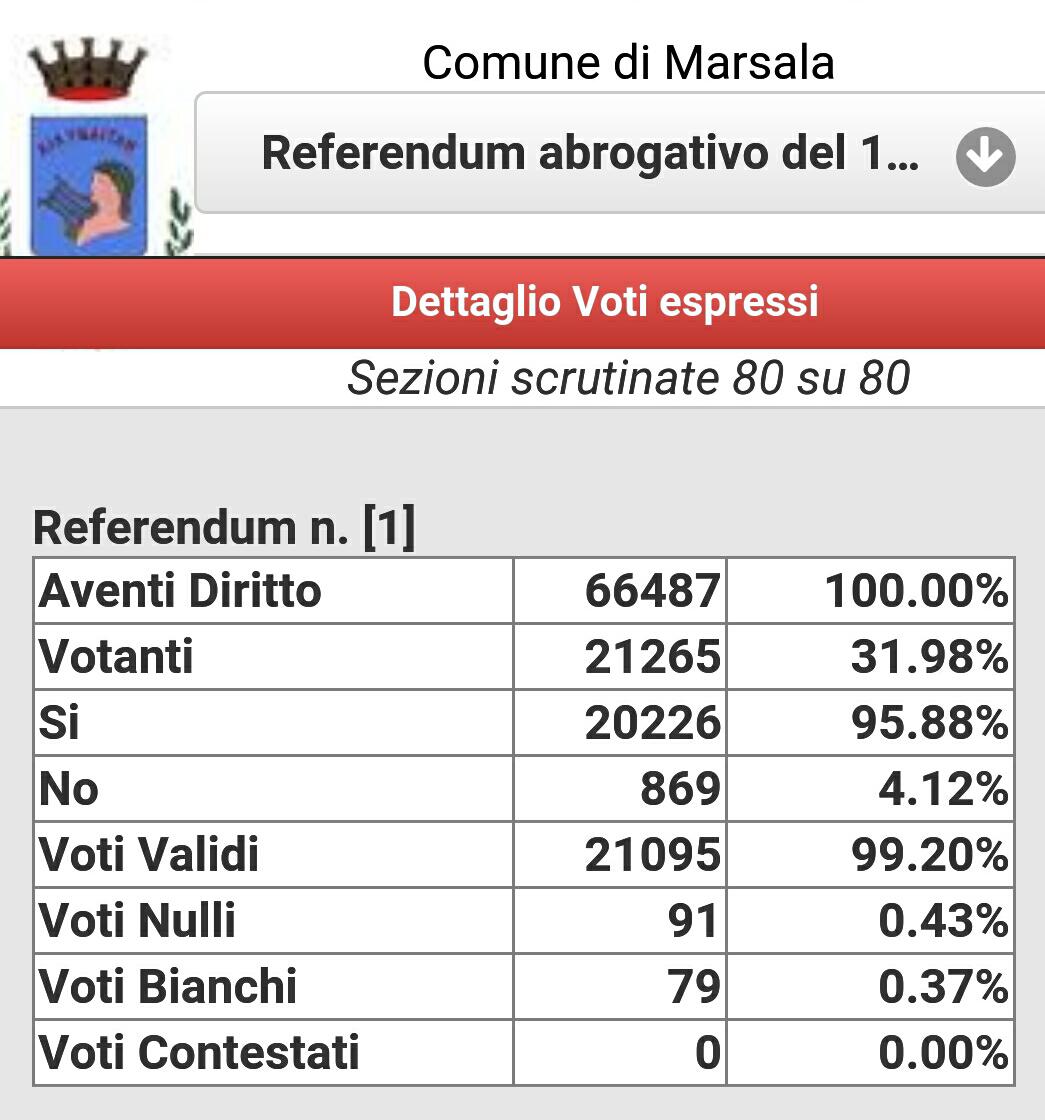
Task: Click the Votanti count 21265
Action: pyautogui.click(x=652, y=657)
